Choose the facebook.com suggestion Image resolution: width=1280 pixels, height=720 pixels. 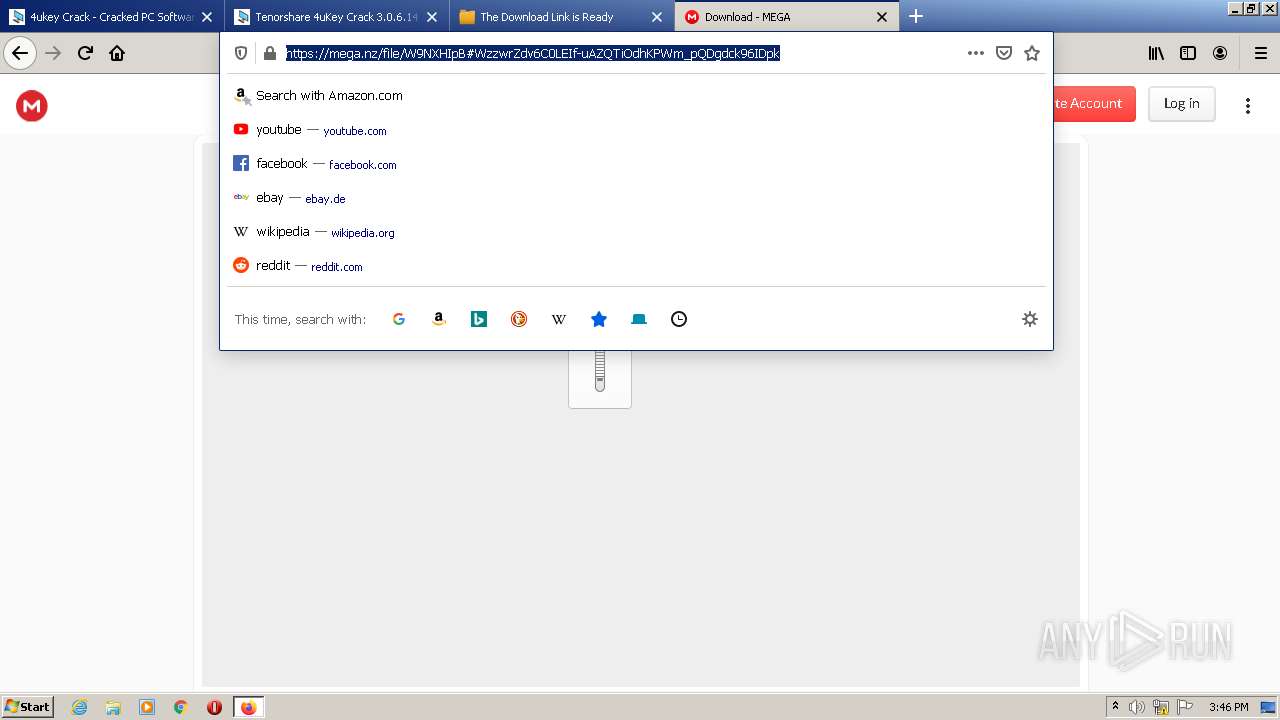[x=636, y=164]
